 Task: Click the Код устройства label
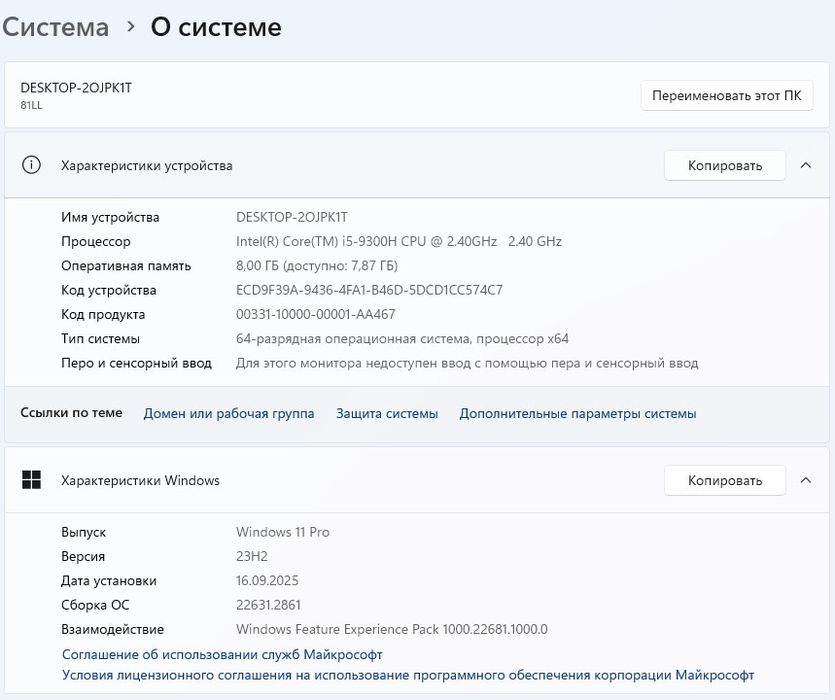[x=109, y=290]
